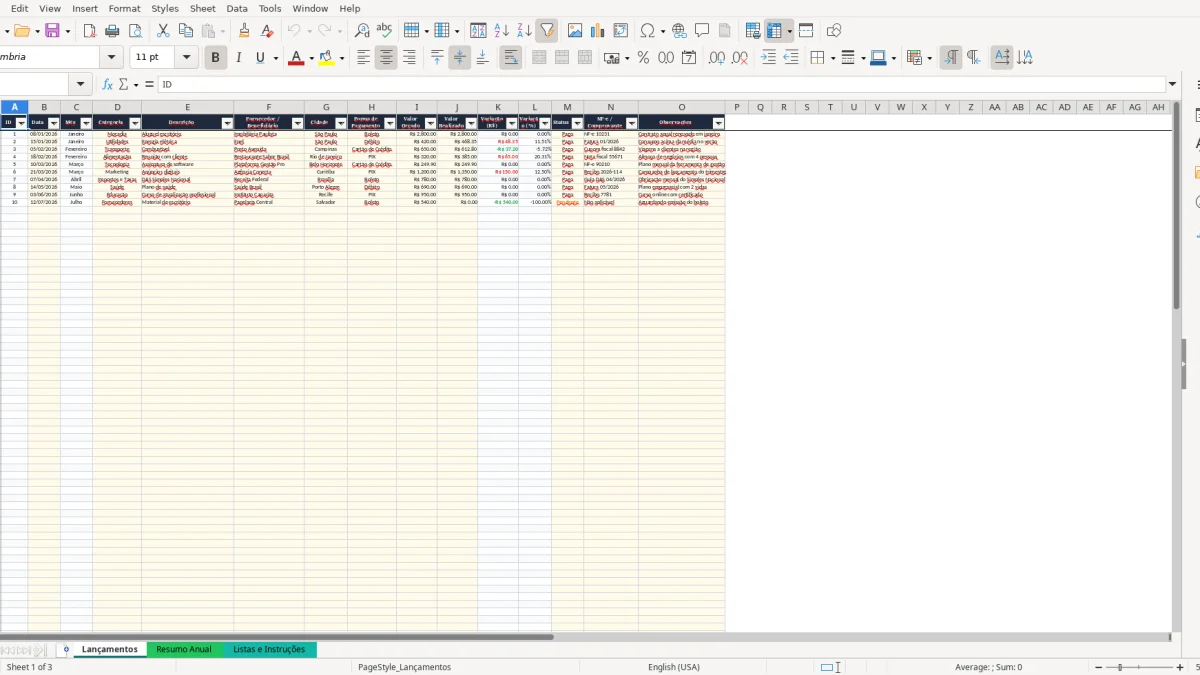Open the Sort dialog icon
Image resolution: width=1200 pixels, height=675 pixels.
[478, 31]
